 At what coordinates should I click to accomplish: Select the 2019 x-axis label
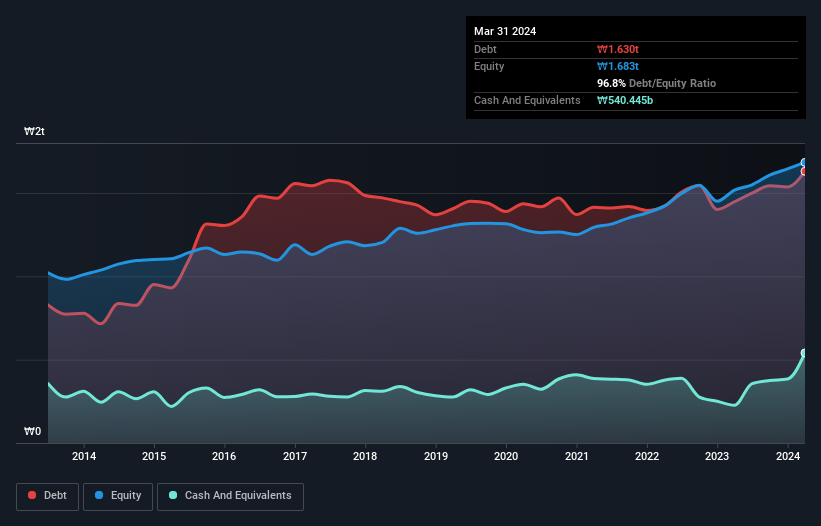pyautogui.click(x=436, y=456)
